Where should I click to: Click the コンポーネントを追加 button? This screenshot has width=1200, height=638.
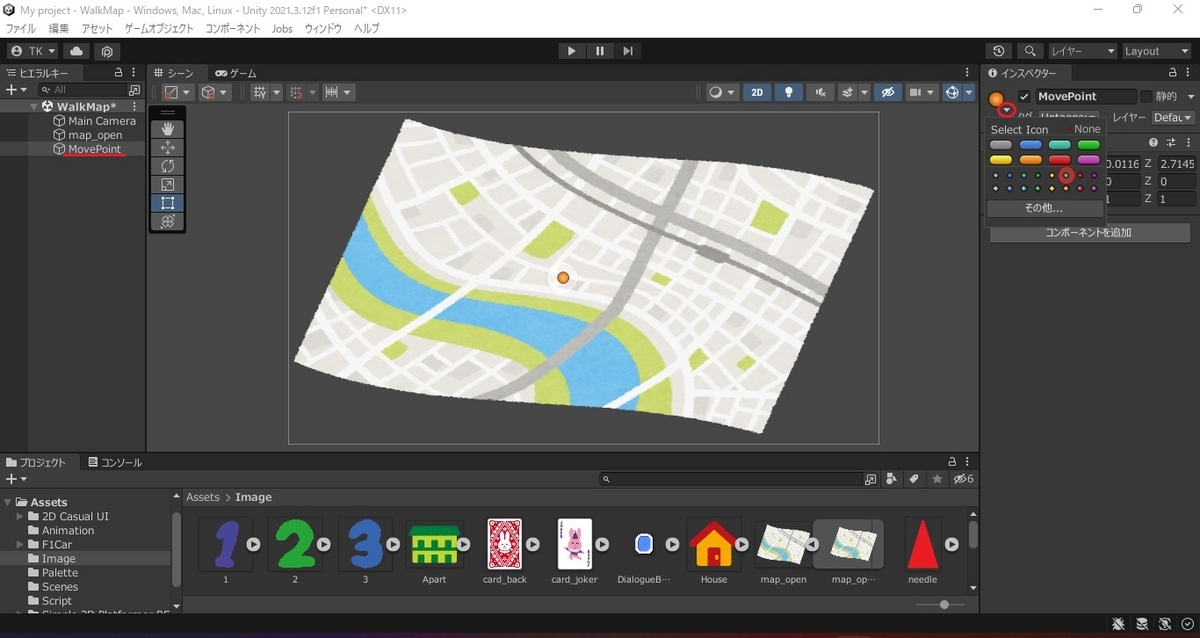click(1090, 232)
